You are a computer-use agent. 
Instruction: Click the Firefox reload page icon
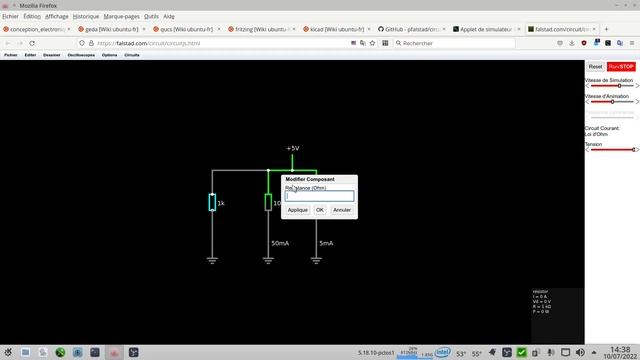point(32,43)
